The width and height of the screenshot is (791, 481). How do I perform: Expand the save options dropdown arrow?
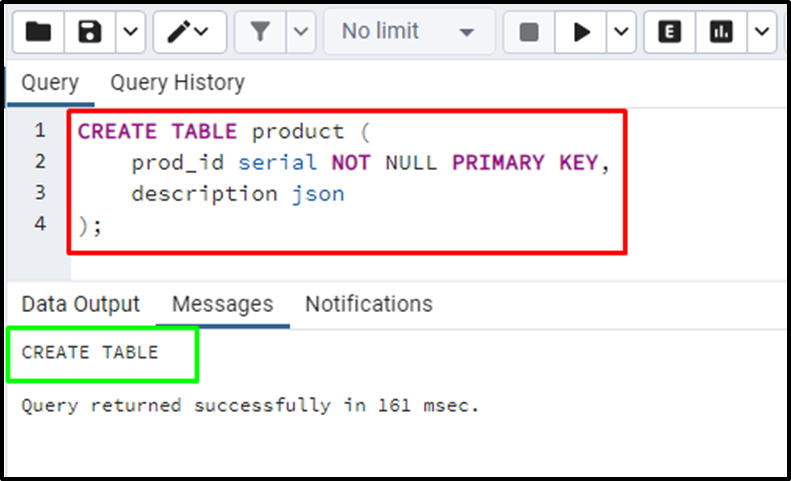(x=131, y=32)
